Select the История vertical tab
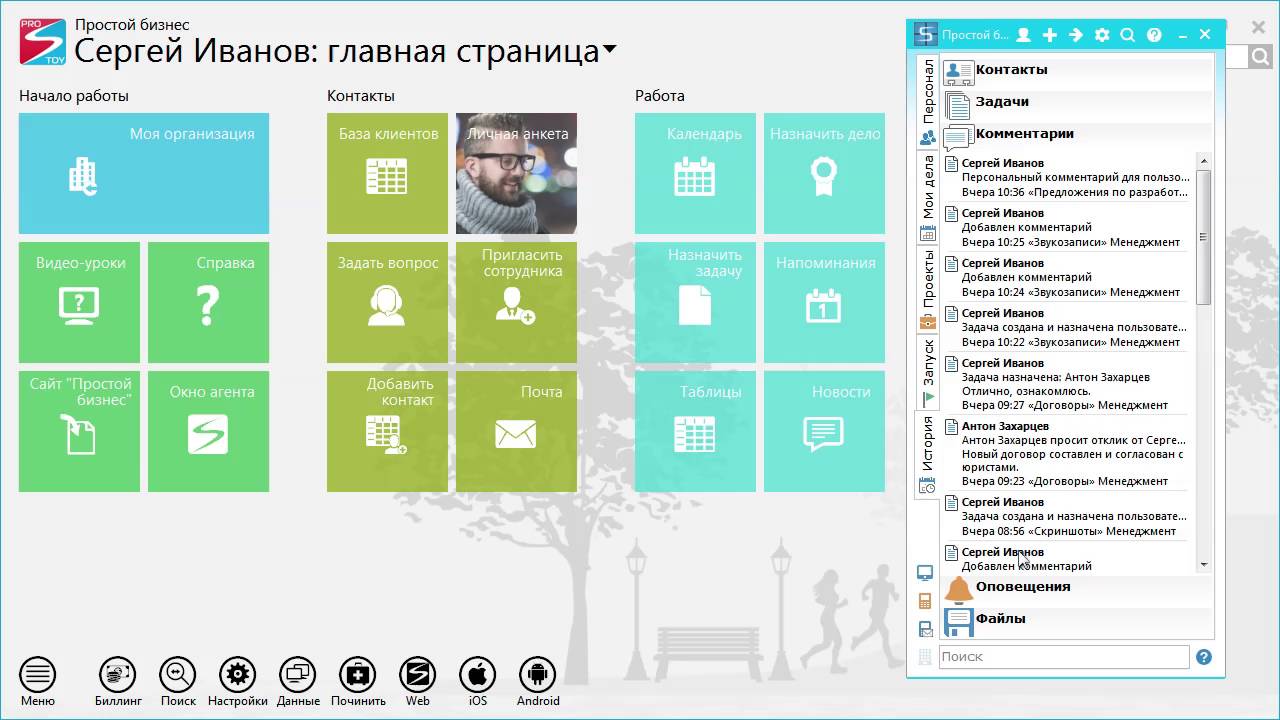The width and height of the screenshot is (1280, 720). click(x=928, y=455)
